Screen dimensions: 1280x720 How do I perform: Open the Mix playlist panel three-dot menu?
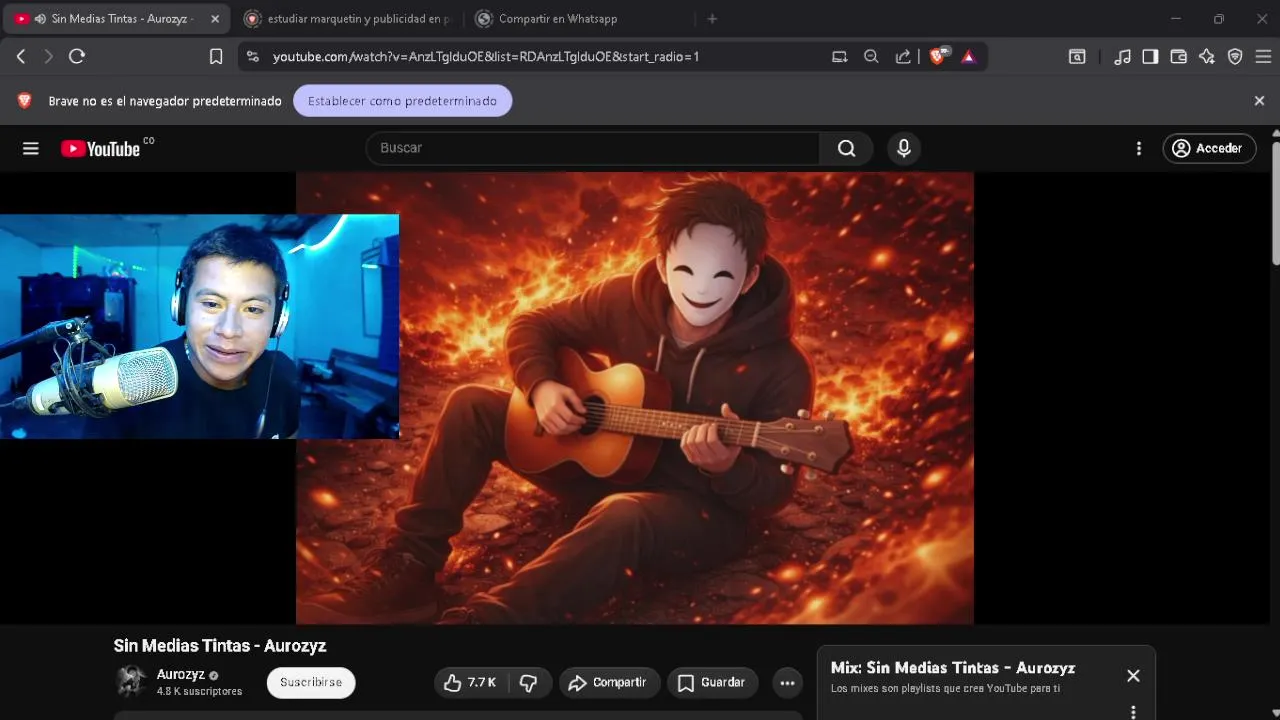pos(1133,712)
